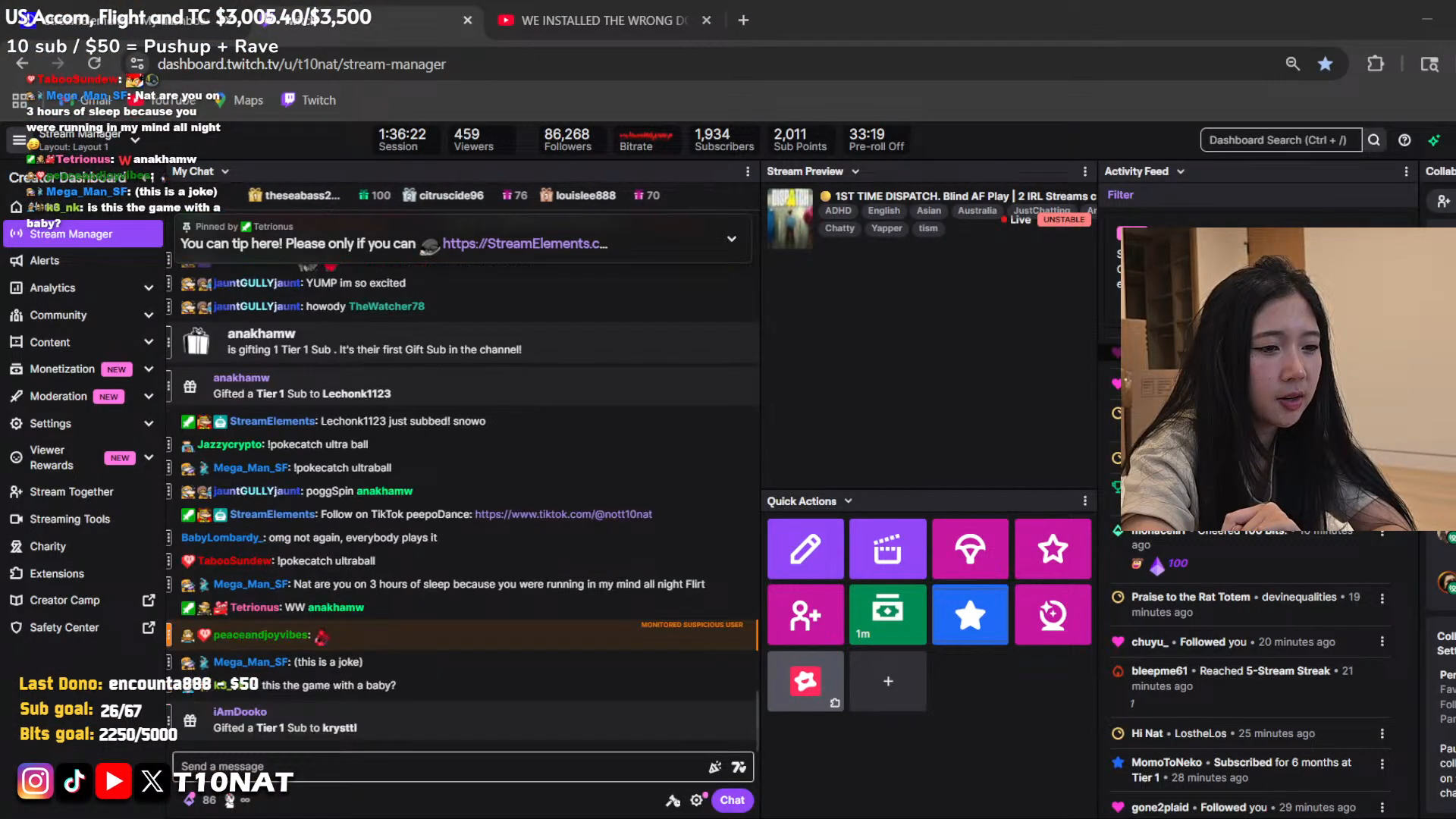Open the Alerts sidebar item
The image size is (1456, 819).
coord(44,261)
